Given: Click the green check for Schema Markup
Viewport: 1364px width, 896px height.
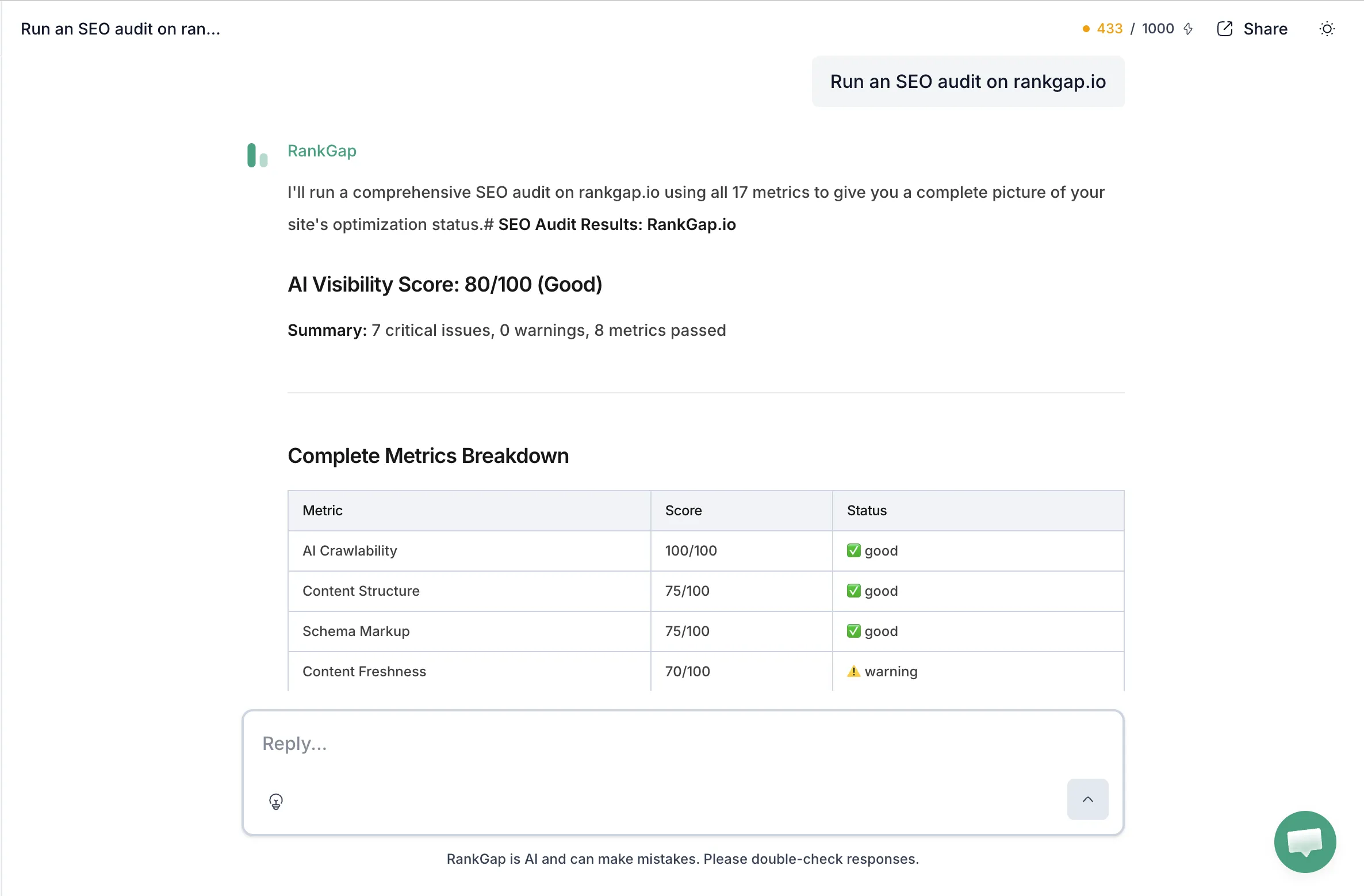Looking at the screenshot, I should (x=853, y=631).
